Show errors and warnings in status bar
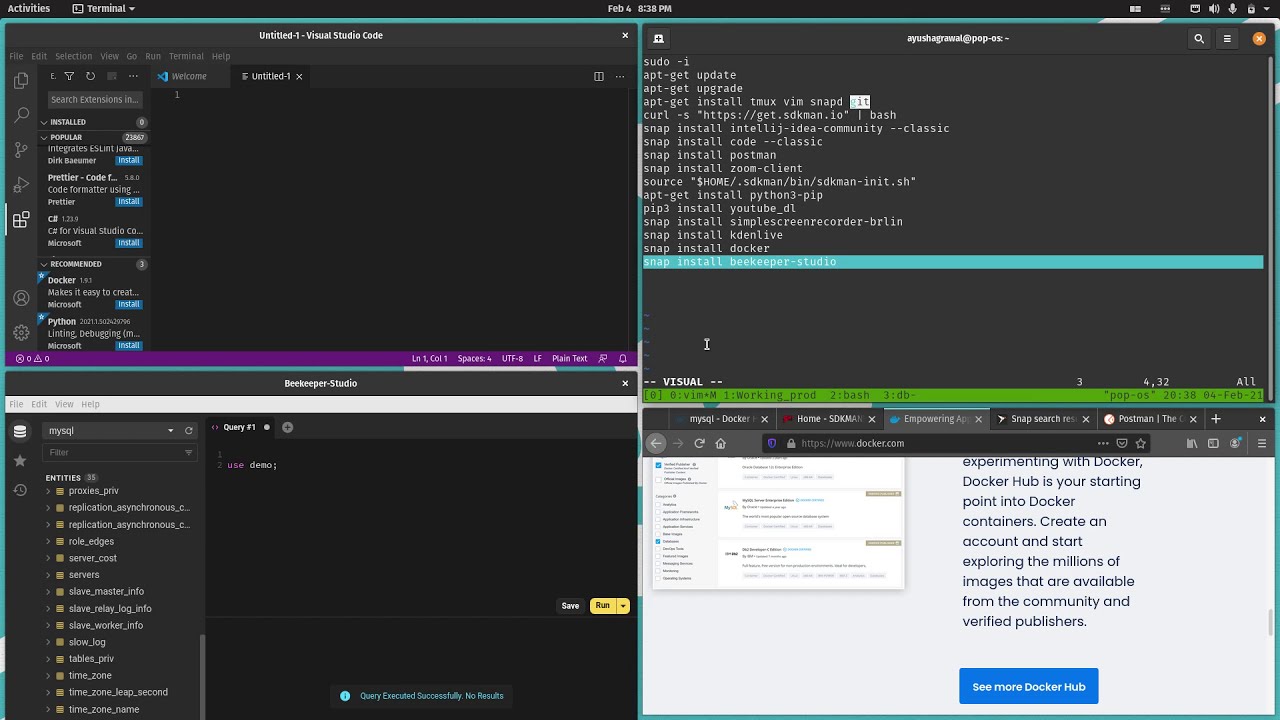The image size is (1280, 720). [x=32, y=358]
